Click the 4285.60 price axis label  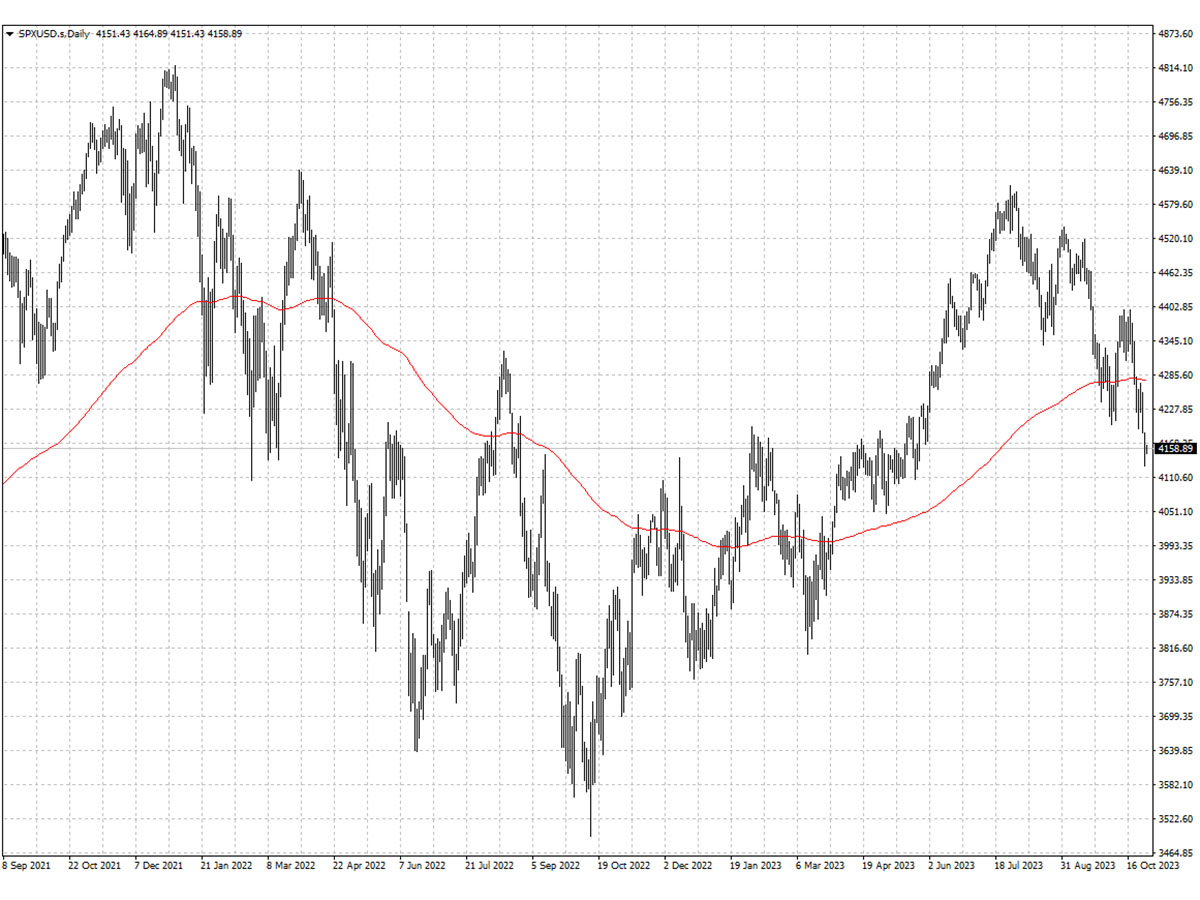1175,375
